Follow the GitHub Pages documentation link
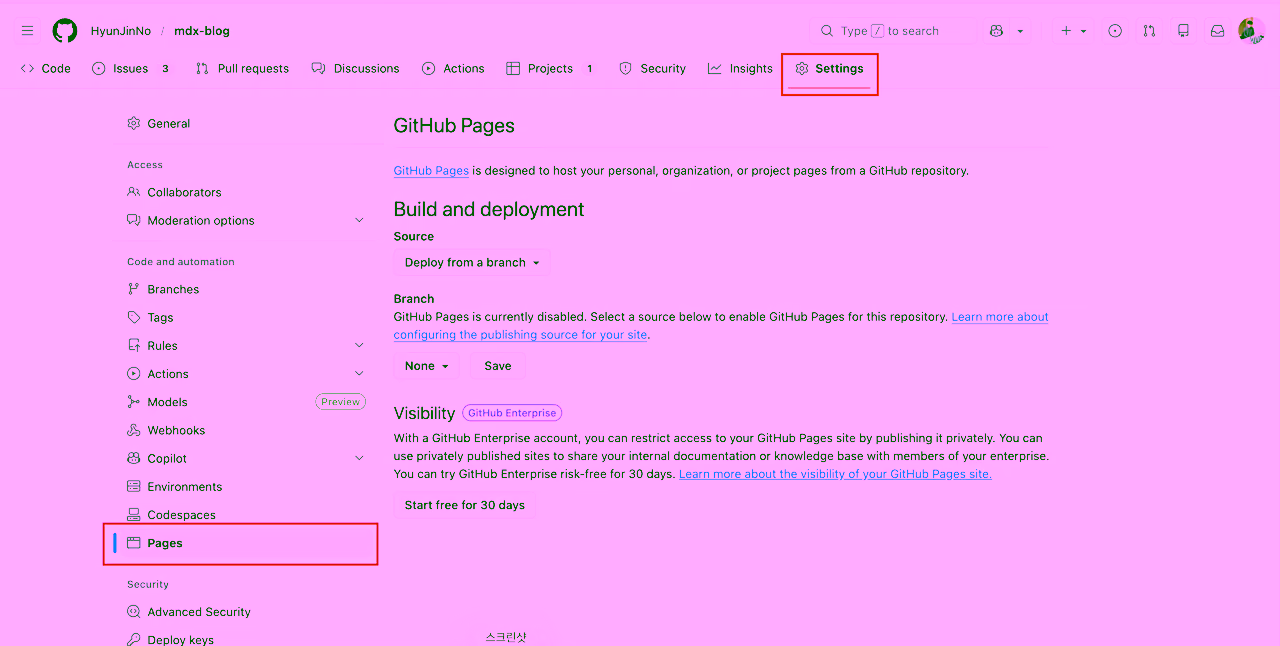The height and width of the screenshot is (646, 1280). tap(431, 170)
